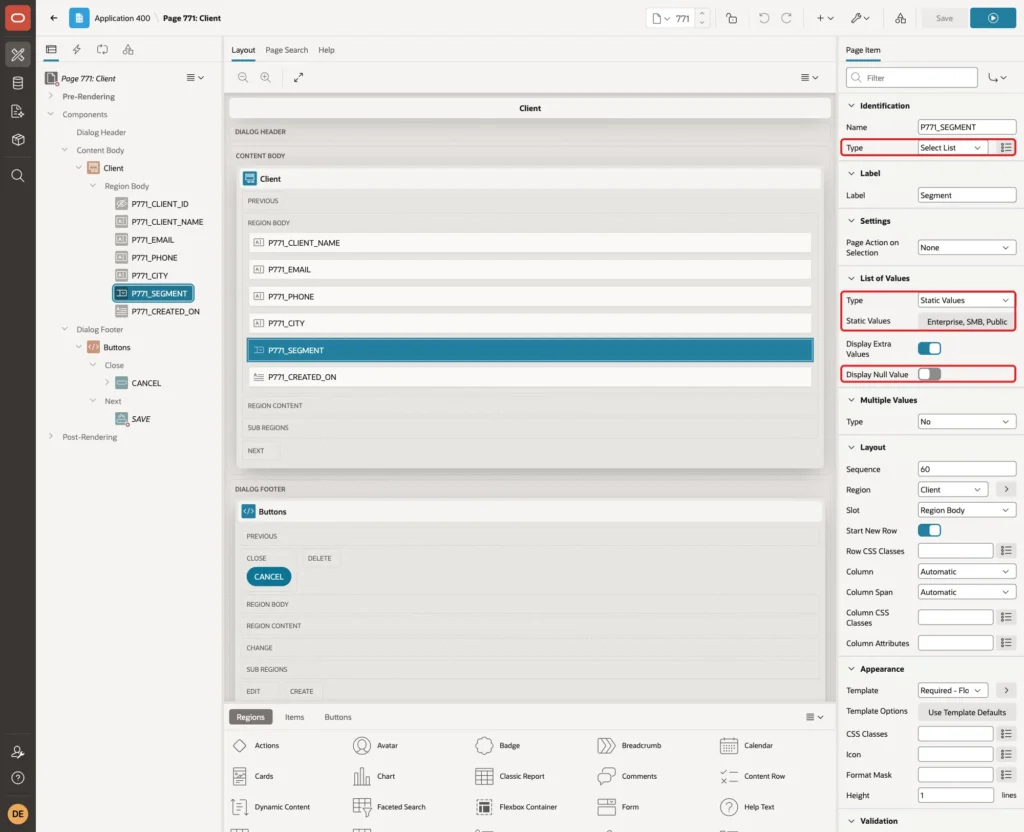The image size is (1024, 832).
Task: Toggle the Display Extra Values switch
Action: point(929,349)
